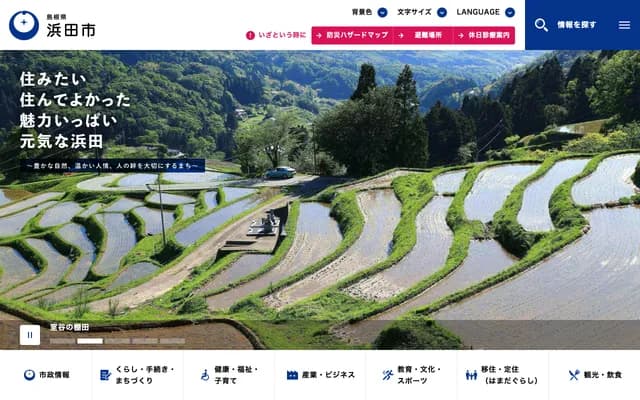The image size is (640, 400).
Task: Pause the hero image slideshow
Action: point(30,335)
